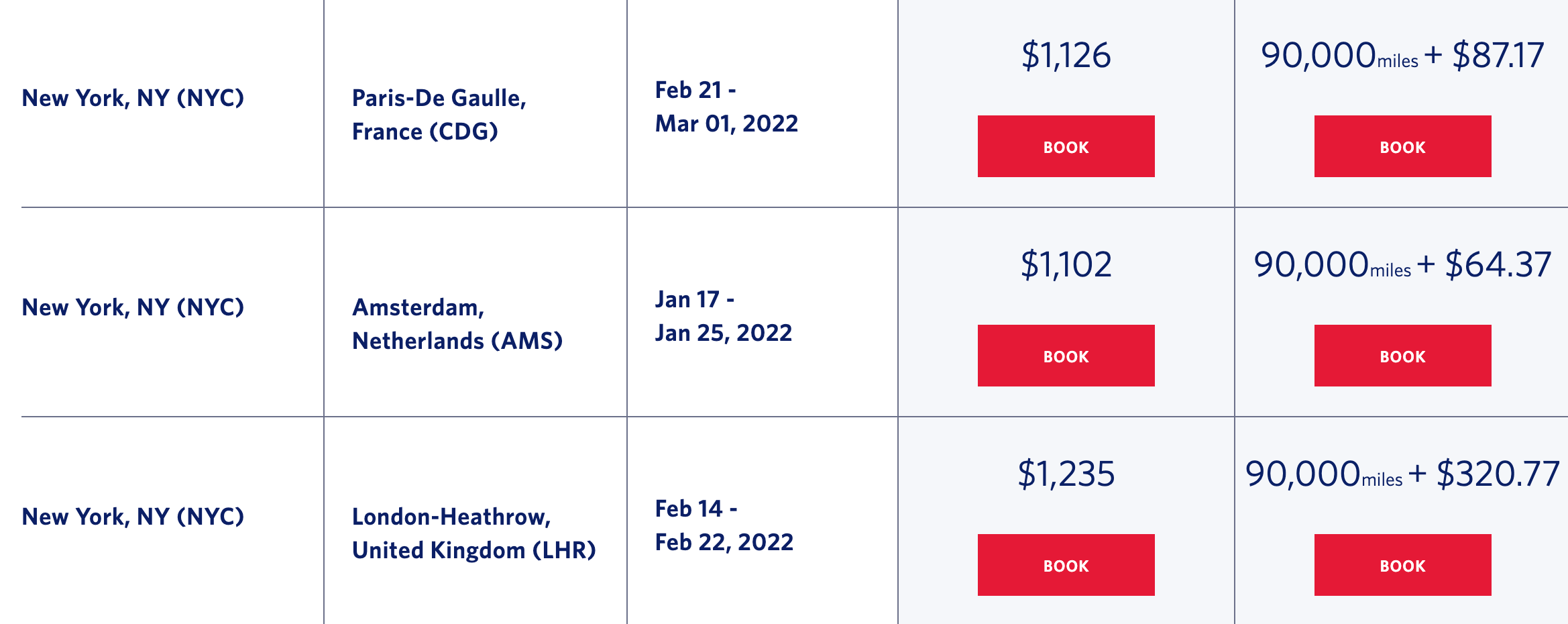Click New York origin in the Amsterdam row
The image size is (1568, 624).
click(x=133, y=307)
